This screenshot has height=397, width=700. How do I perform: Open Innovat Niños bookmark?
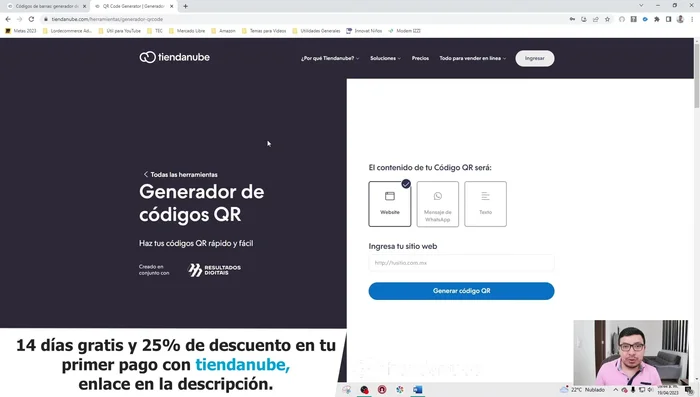364,31
